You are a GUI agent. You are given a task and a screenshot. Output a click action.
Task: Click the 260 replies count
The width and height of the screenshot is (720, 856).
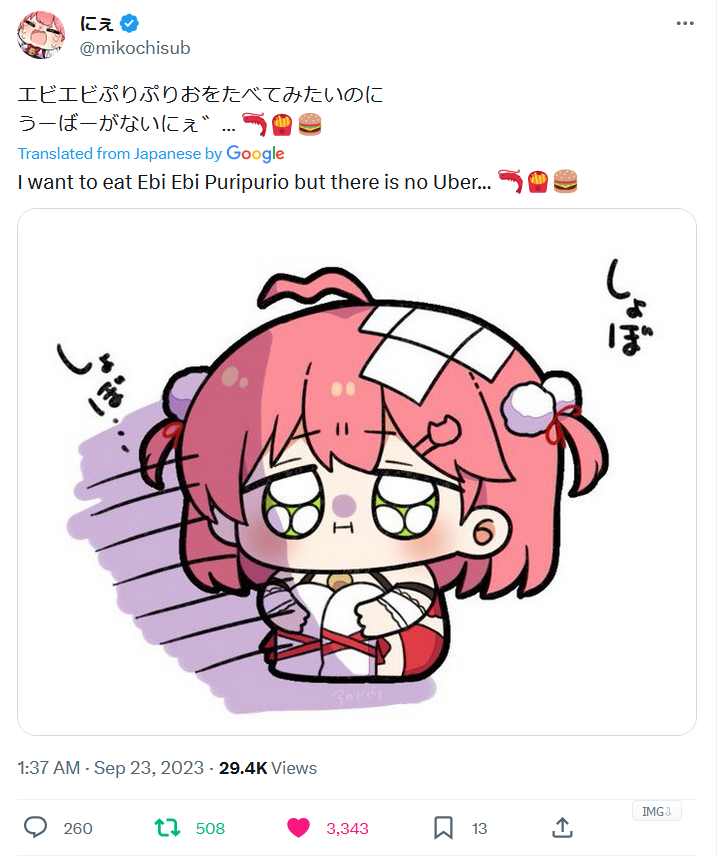click(78, 828)
